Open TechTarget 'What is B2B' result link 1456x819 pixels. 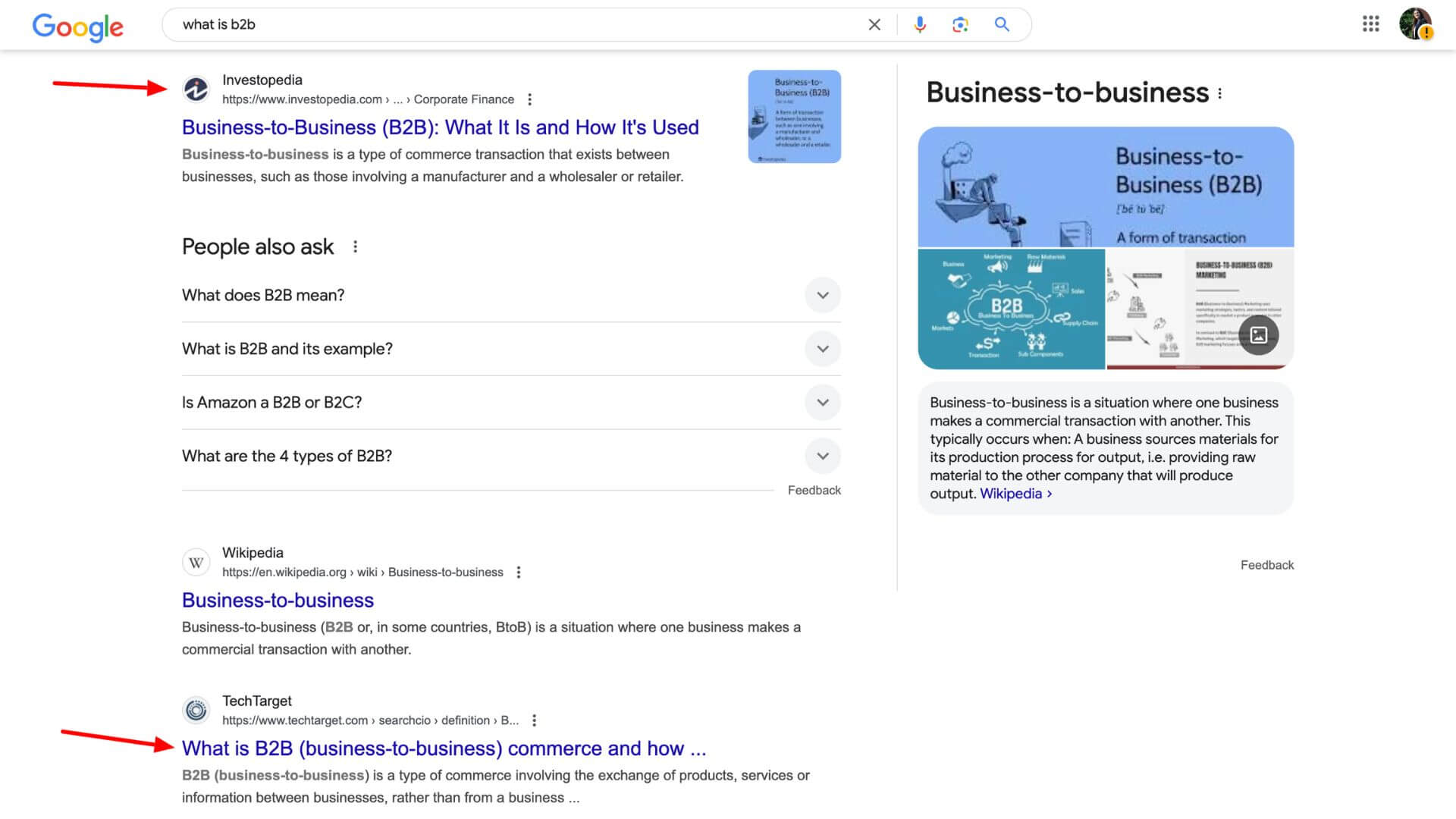coord(444,748)
